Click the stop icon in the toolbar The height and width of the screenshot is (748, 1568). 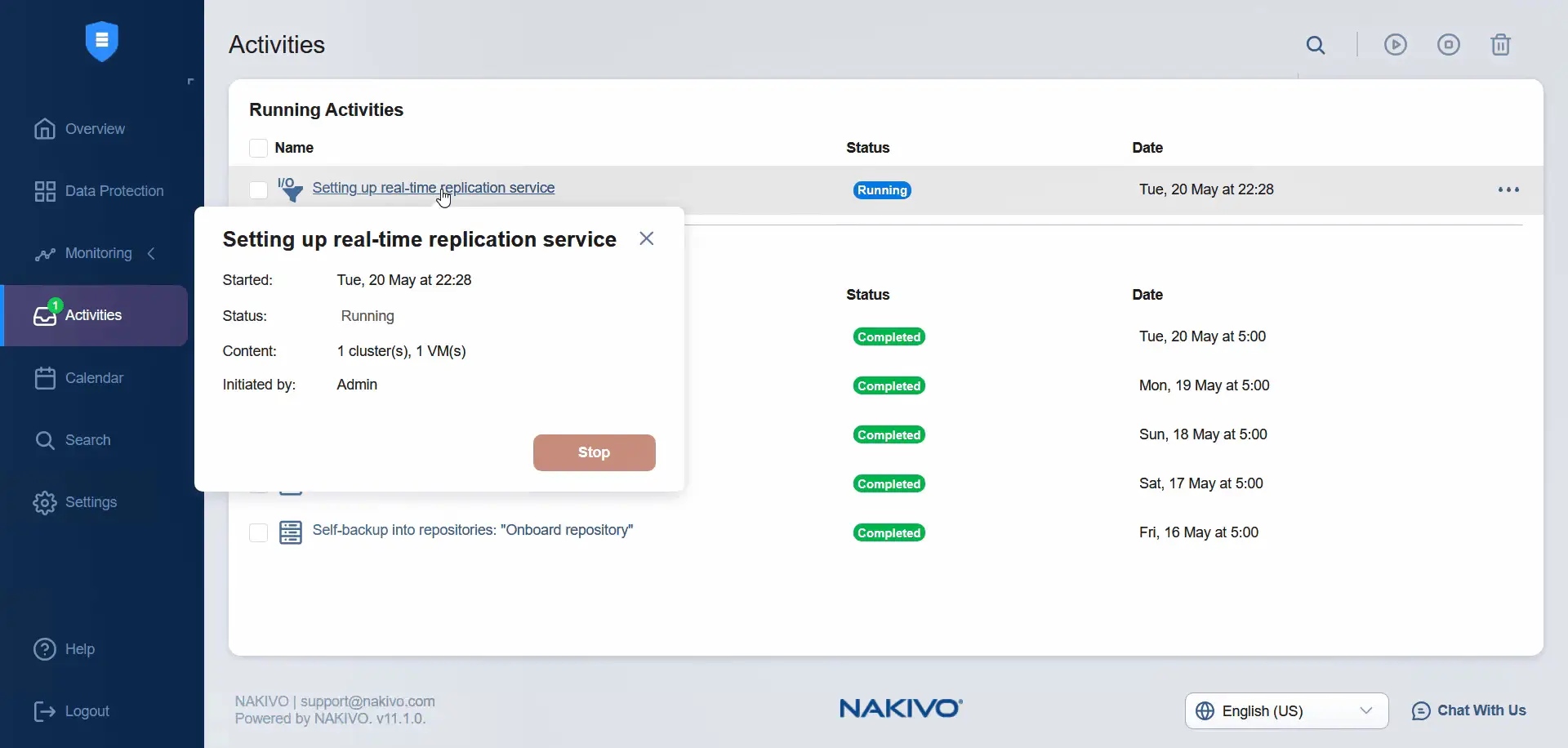1449,45
